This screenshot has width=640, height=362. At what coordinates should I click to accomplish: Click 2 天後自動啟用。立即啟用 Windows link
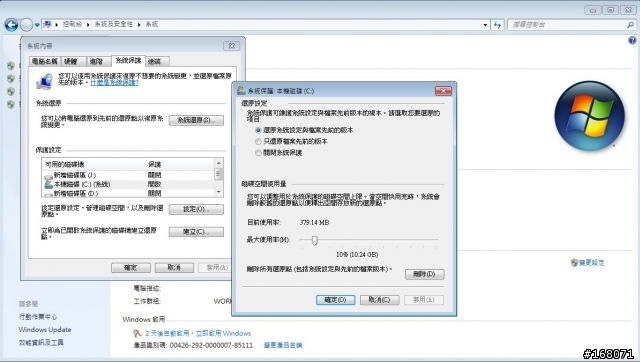coord(198,333)
